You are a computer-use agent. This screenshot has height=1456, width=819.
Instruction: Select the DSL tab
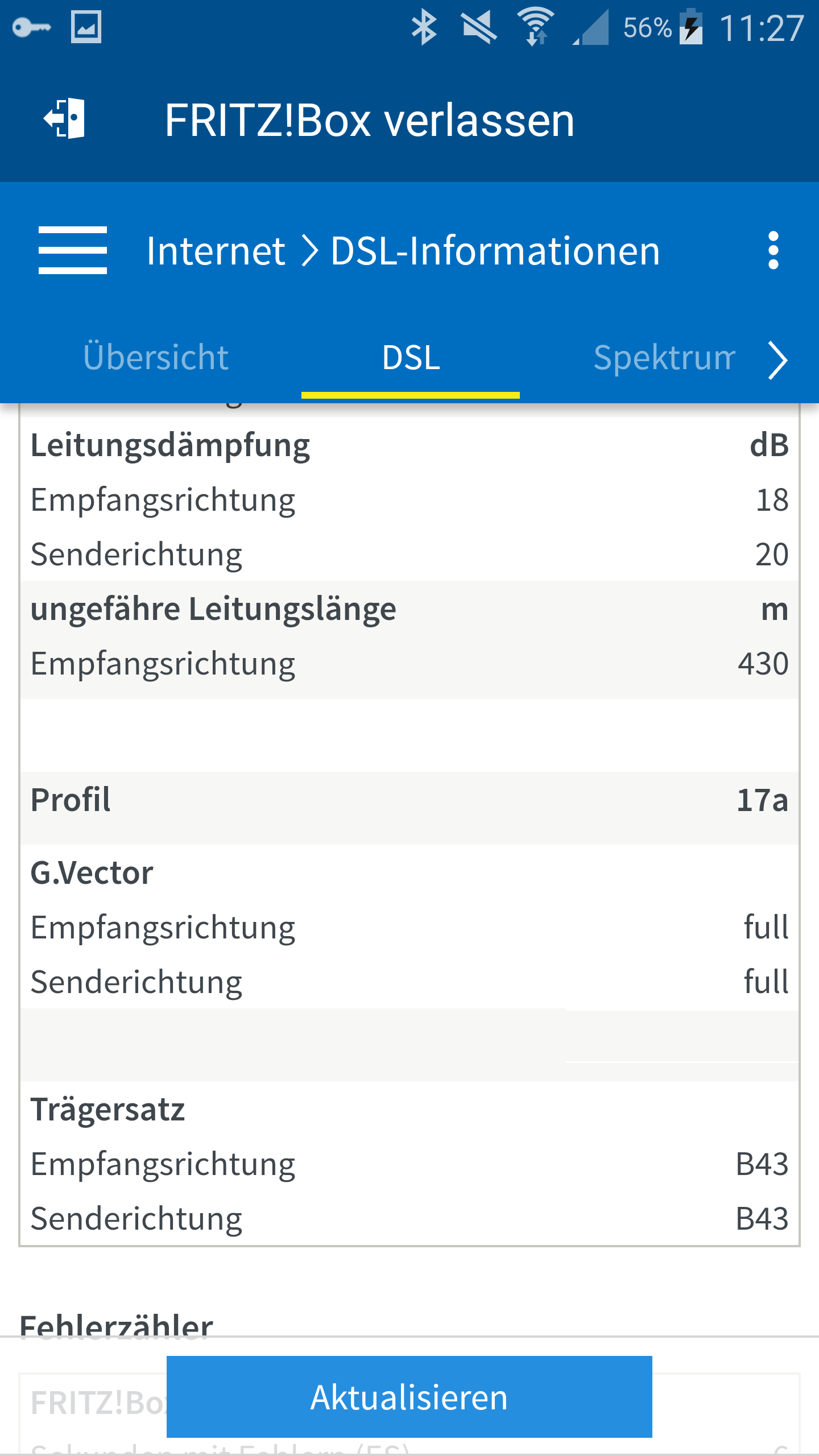pos(411,358)
